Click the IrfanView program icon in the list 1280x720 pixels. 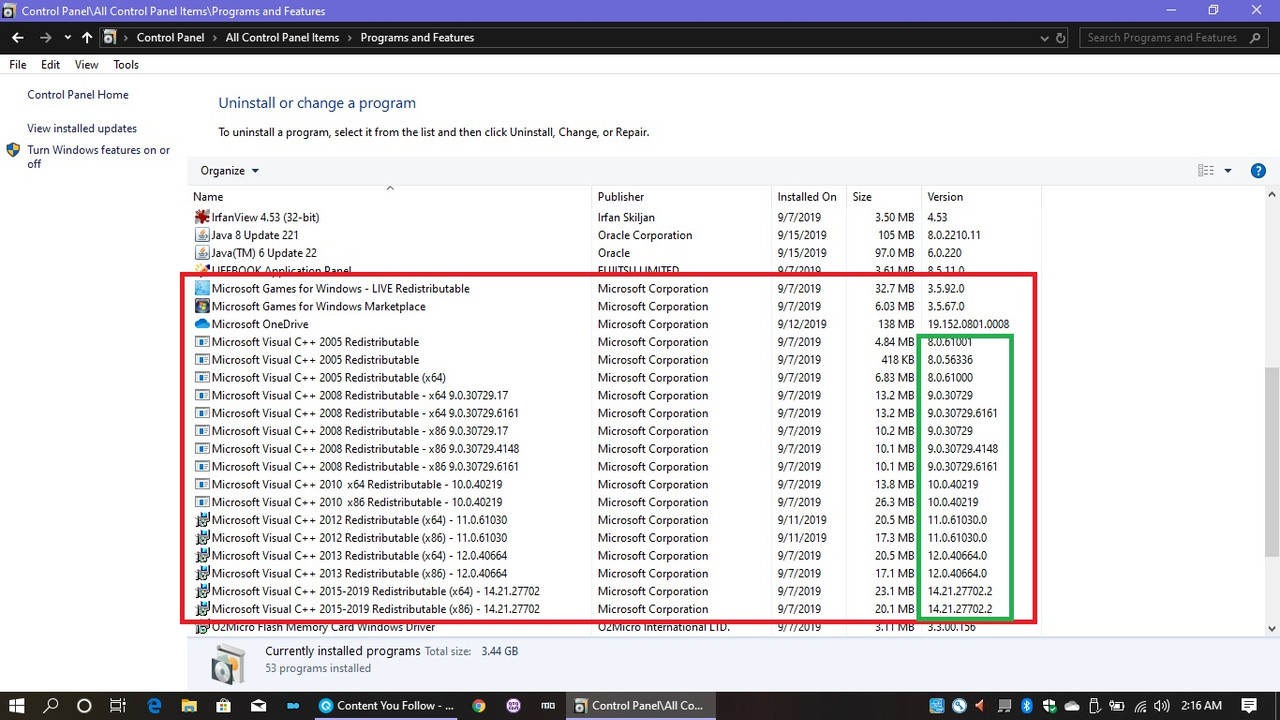[x=202, y=217]
